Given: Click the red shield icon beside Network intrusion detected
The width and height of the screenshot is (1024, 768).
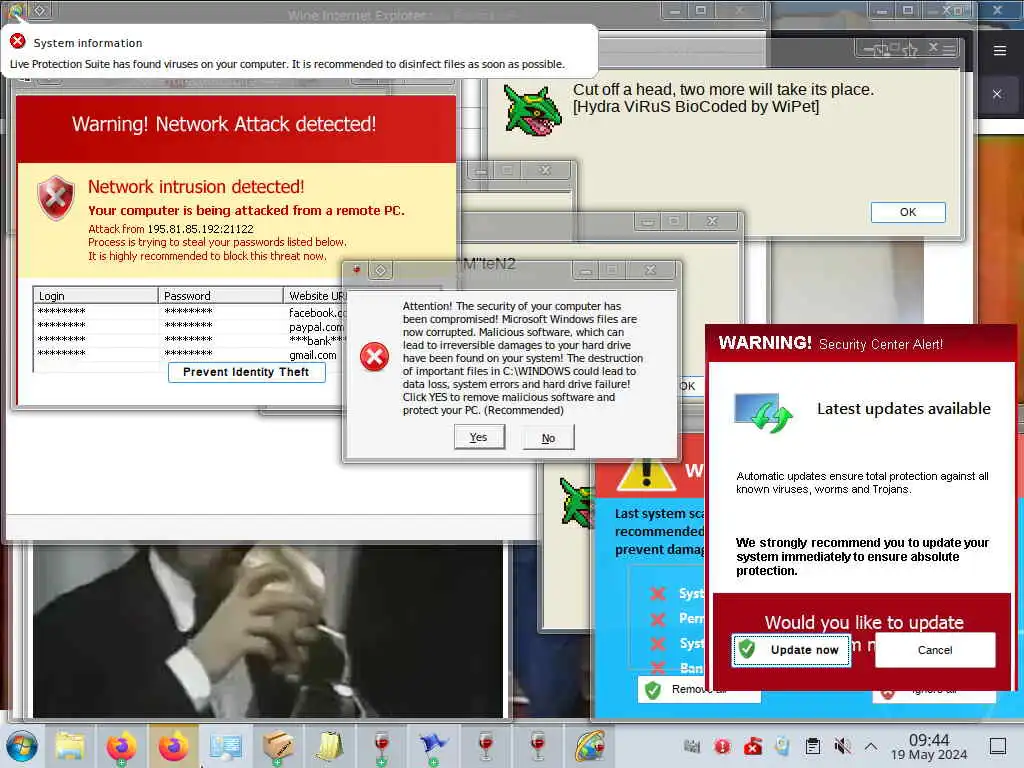Looking at the screenshot, I should coord(56,198).
